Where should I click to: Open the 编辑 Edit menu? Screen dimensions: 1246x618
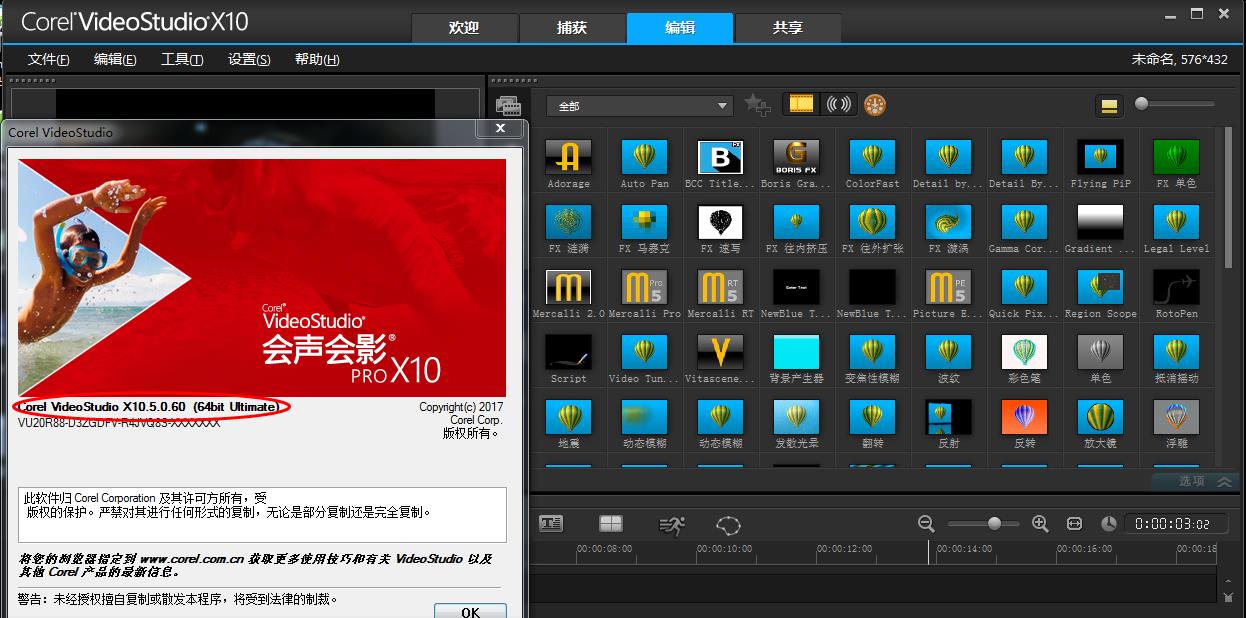(115, 60)
